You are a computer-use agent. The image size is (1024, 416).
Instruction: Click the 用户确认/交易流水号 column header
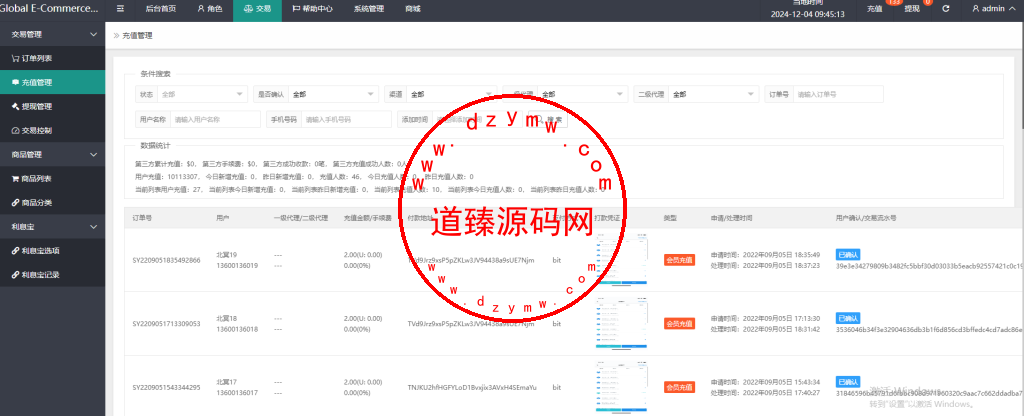(x=866, y=217)
